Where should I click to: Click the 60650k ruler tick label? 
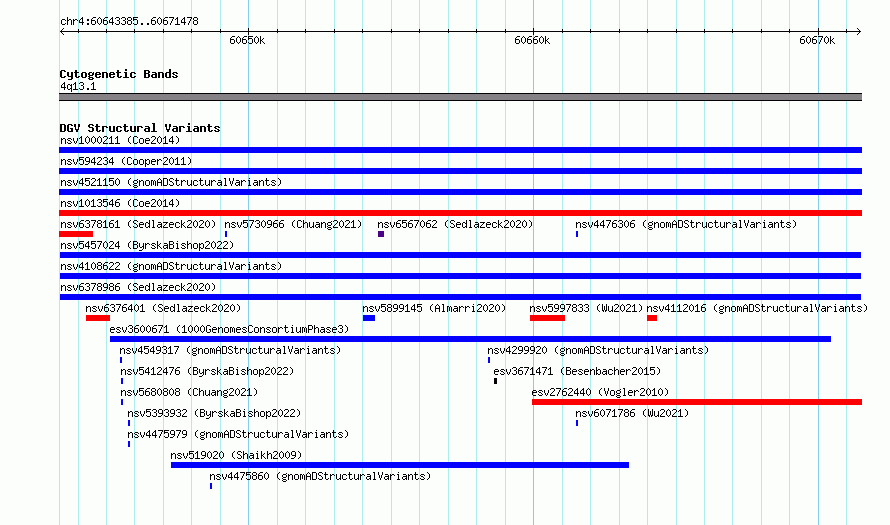pyautogui.click(x=247, y=40)
